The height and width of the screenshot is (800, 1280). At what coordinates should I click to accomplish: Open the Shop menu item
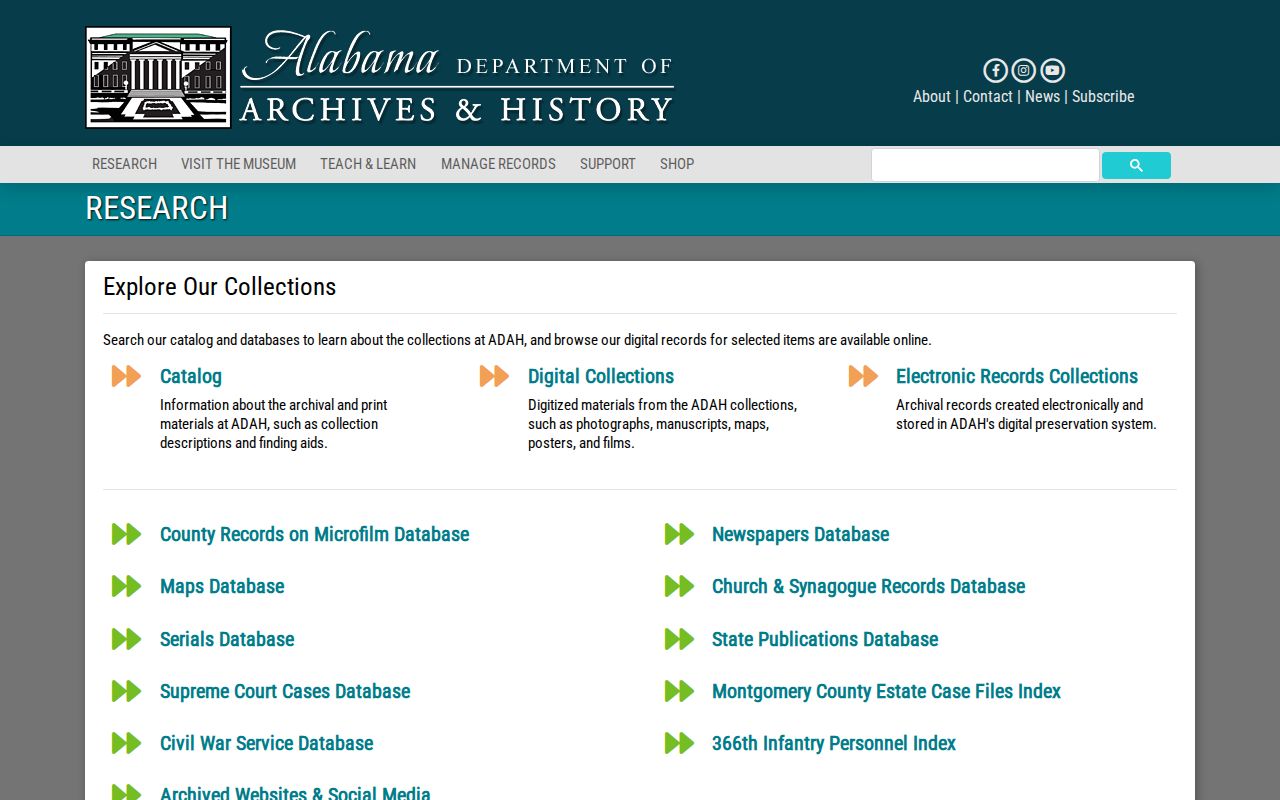[677, 164]
